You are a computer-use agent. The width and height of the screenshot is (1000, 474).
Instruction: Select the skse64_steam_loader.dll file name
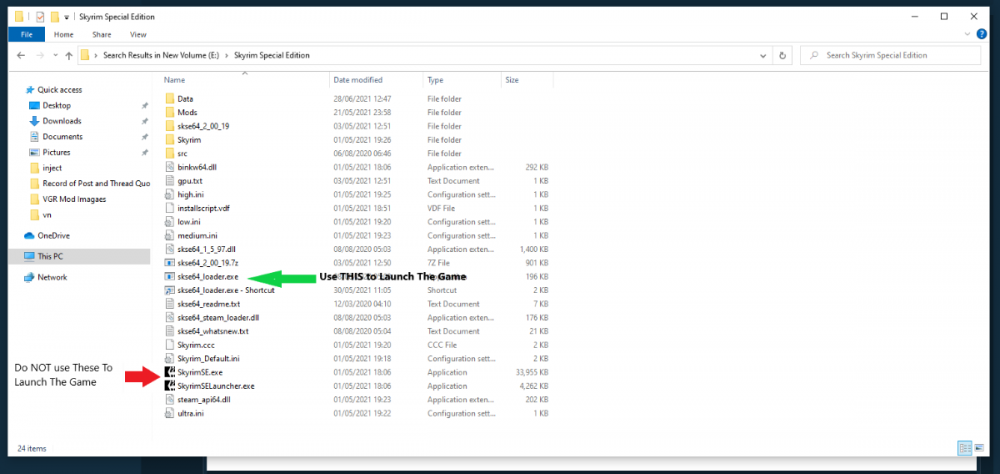click(218, 318)
